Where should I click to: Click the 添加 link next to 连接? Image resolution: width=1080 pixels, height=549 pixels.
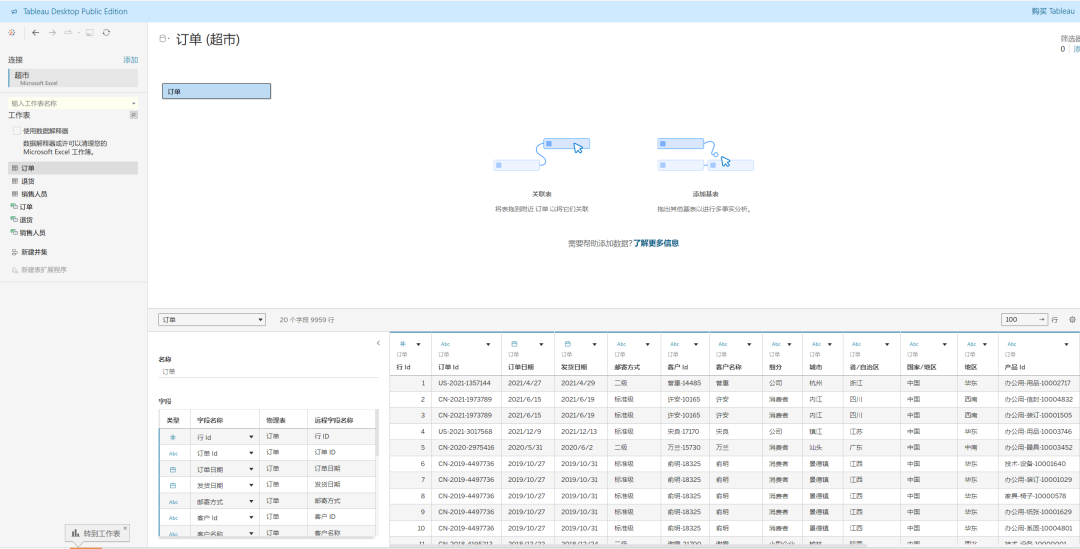(131, 60)
